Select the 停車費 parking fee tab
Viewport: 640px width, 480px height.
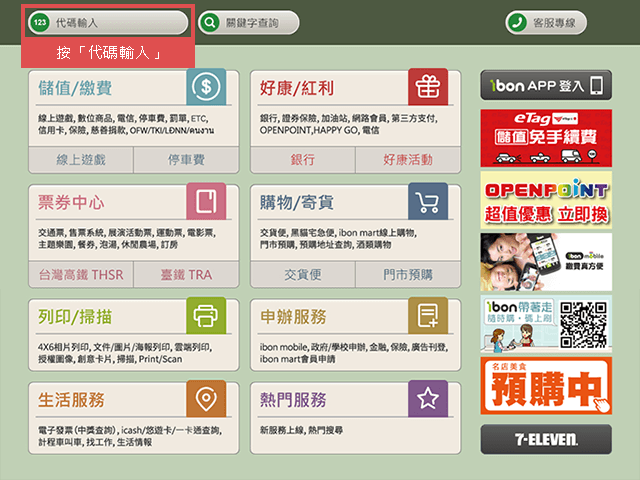[186, 160]
